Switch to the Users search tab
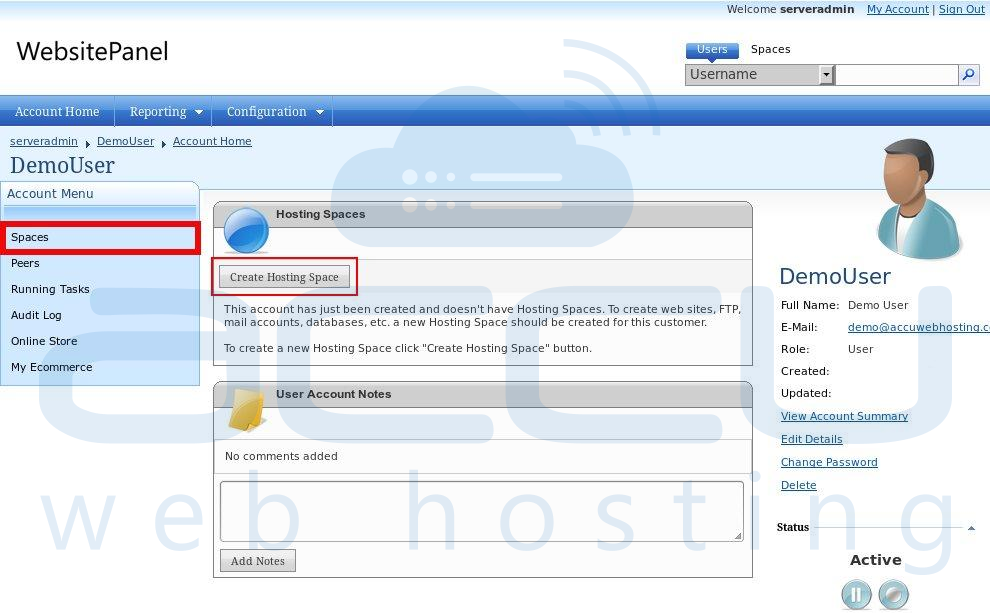Viewport: 990px width, 613px height. (712, 49)
